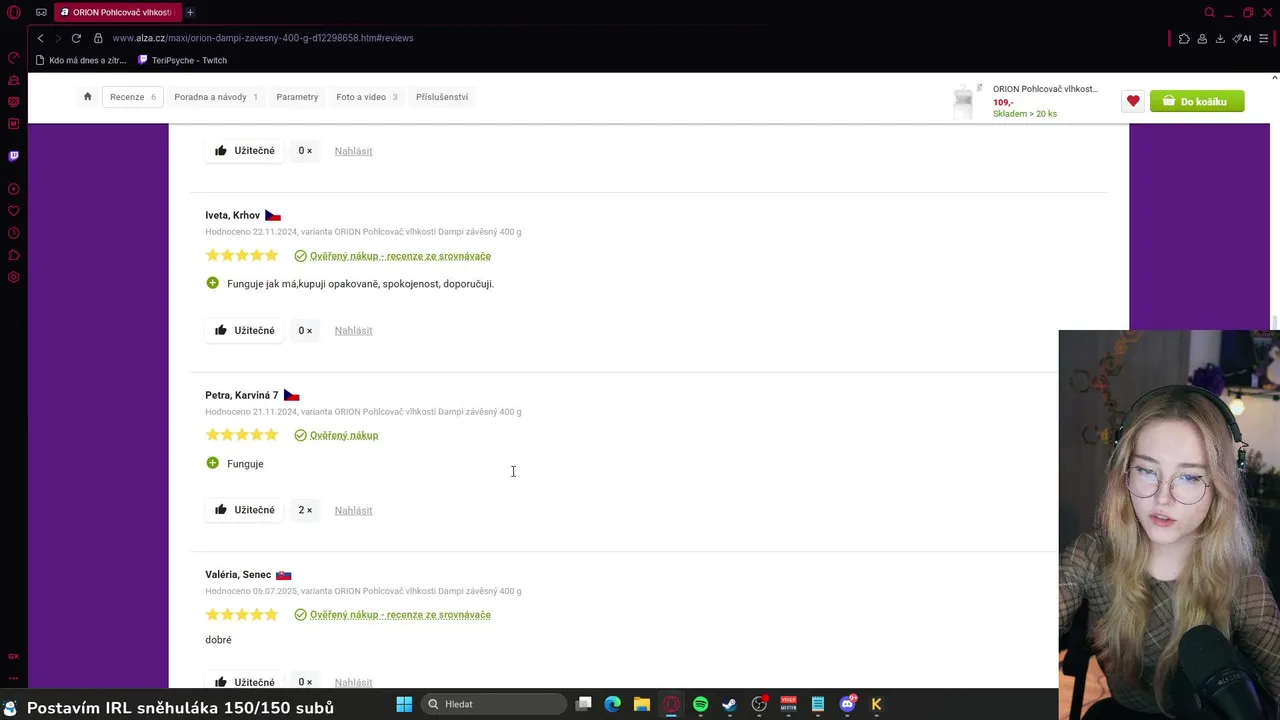1280x720 pixels.
Task: Open the extensions cube icon
Action: click(x=1184, y=38)
